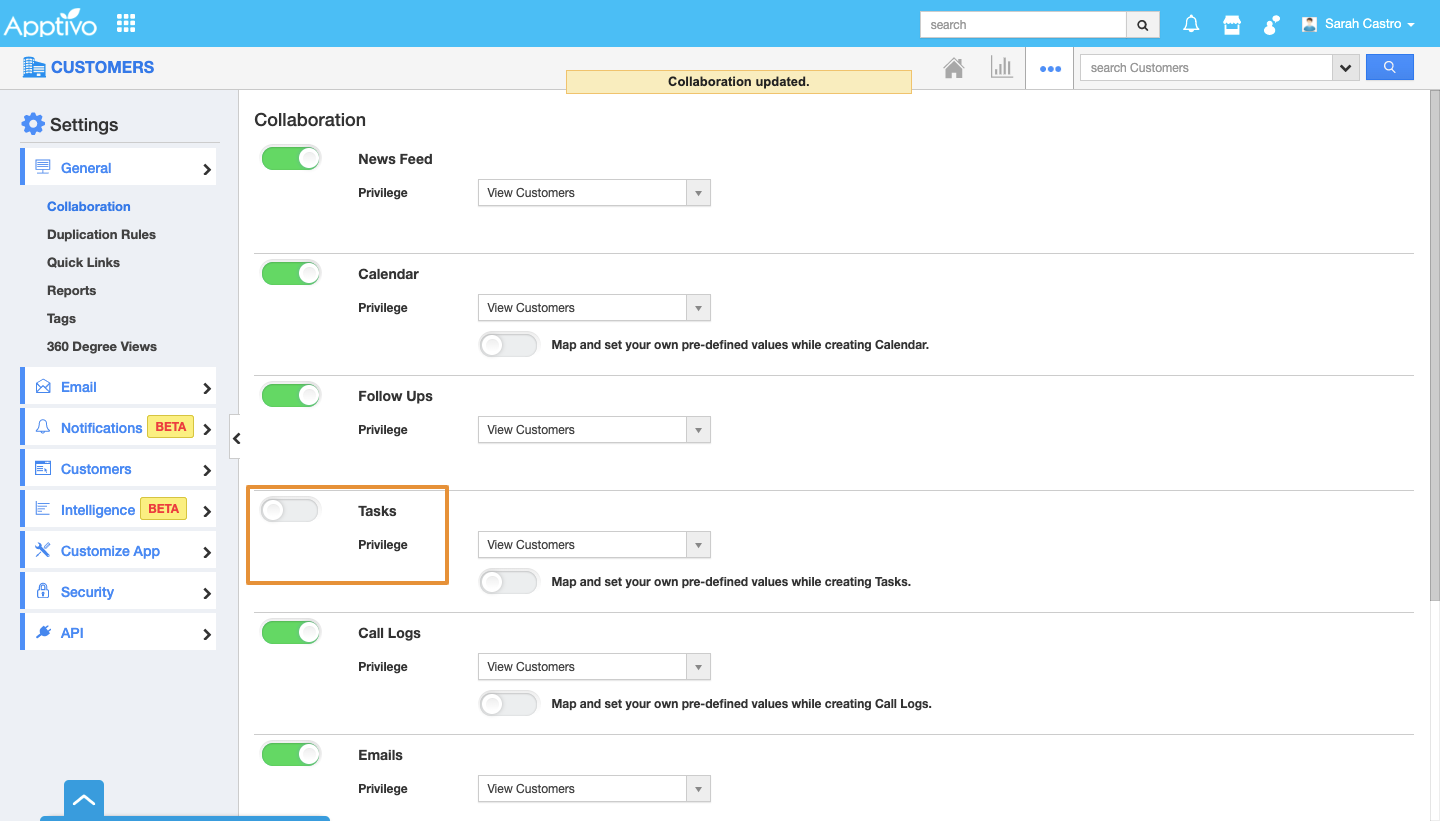
Task: Open the app store icon in header
Action: tap(1232, 25)
